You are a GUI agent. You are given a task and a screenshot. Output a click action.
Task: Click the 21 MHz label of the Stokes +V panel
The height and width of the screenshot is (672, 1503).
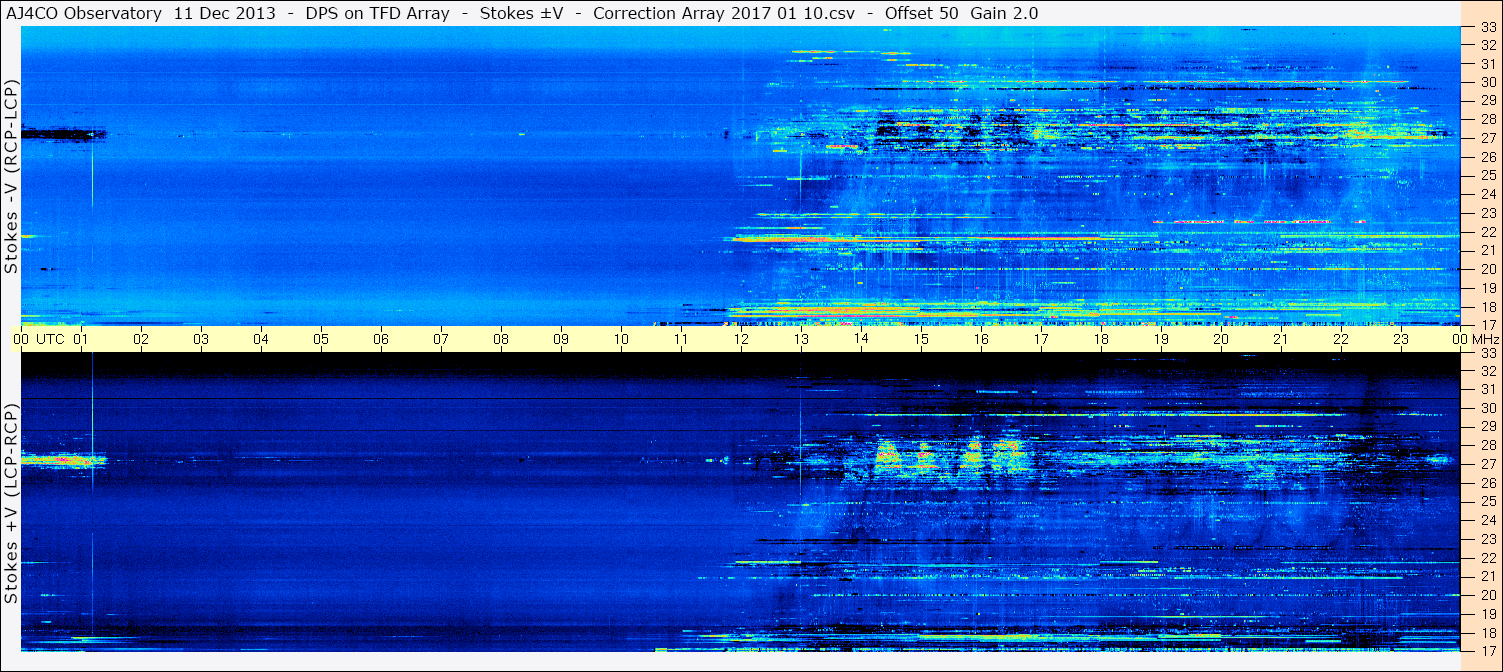pyautogui.click(x=1488, y=576)
